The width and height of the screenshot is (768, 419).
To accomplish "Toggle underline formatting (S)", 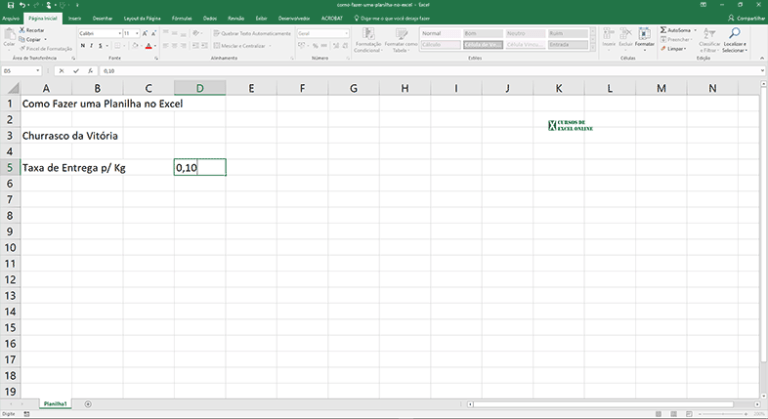I will (100, 46).
